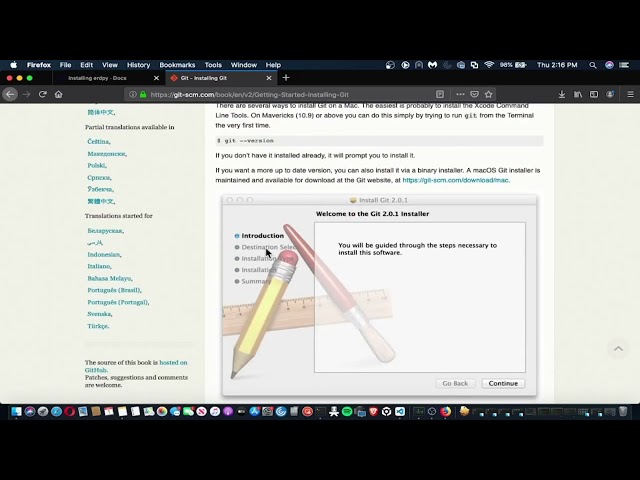Viewport: 640px width, 480px height.
Task: Toggle the Firefox sidebar icon
Action: pos(594,94)
